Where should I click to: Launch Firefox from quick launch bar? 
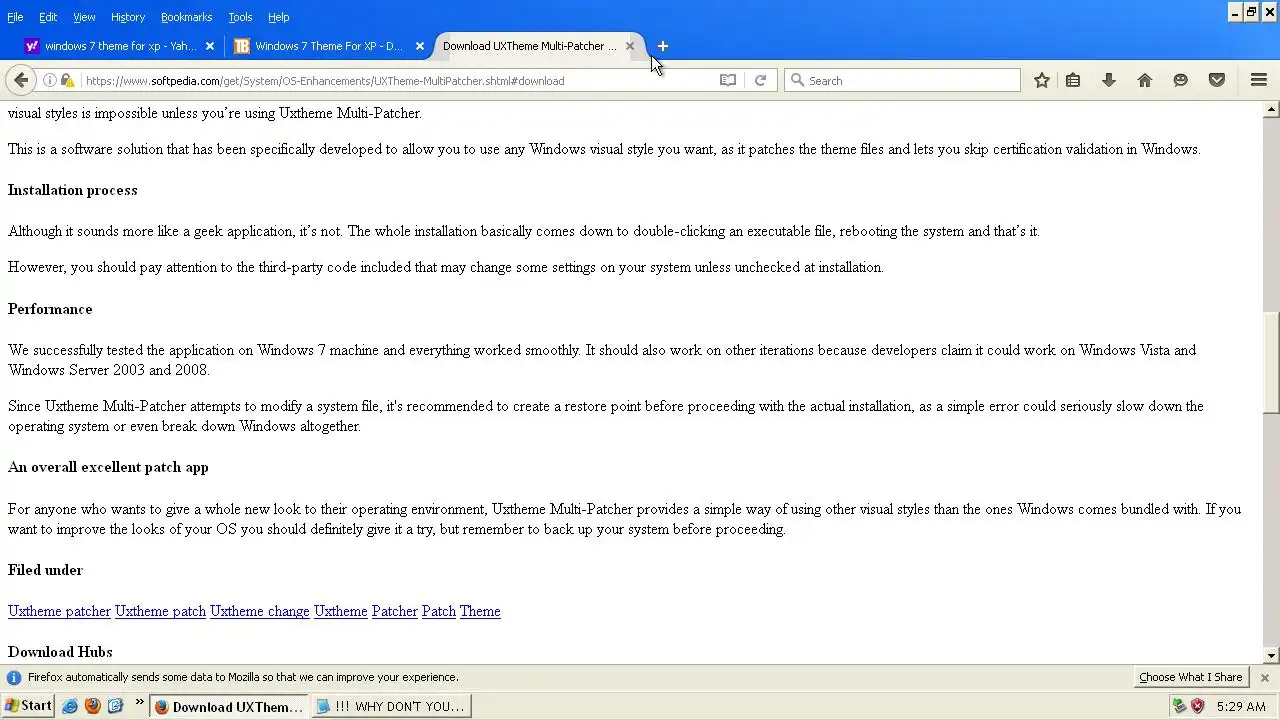[93, 706]
